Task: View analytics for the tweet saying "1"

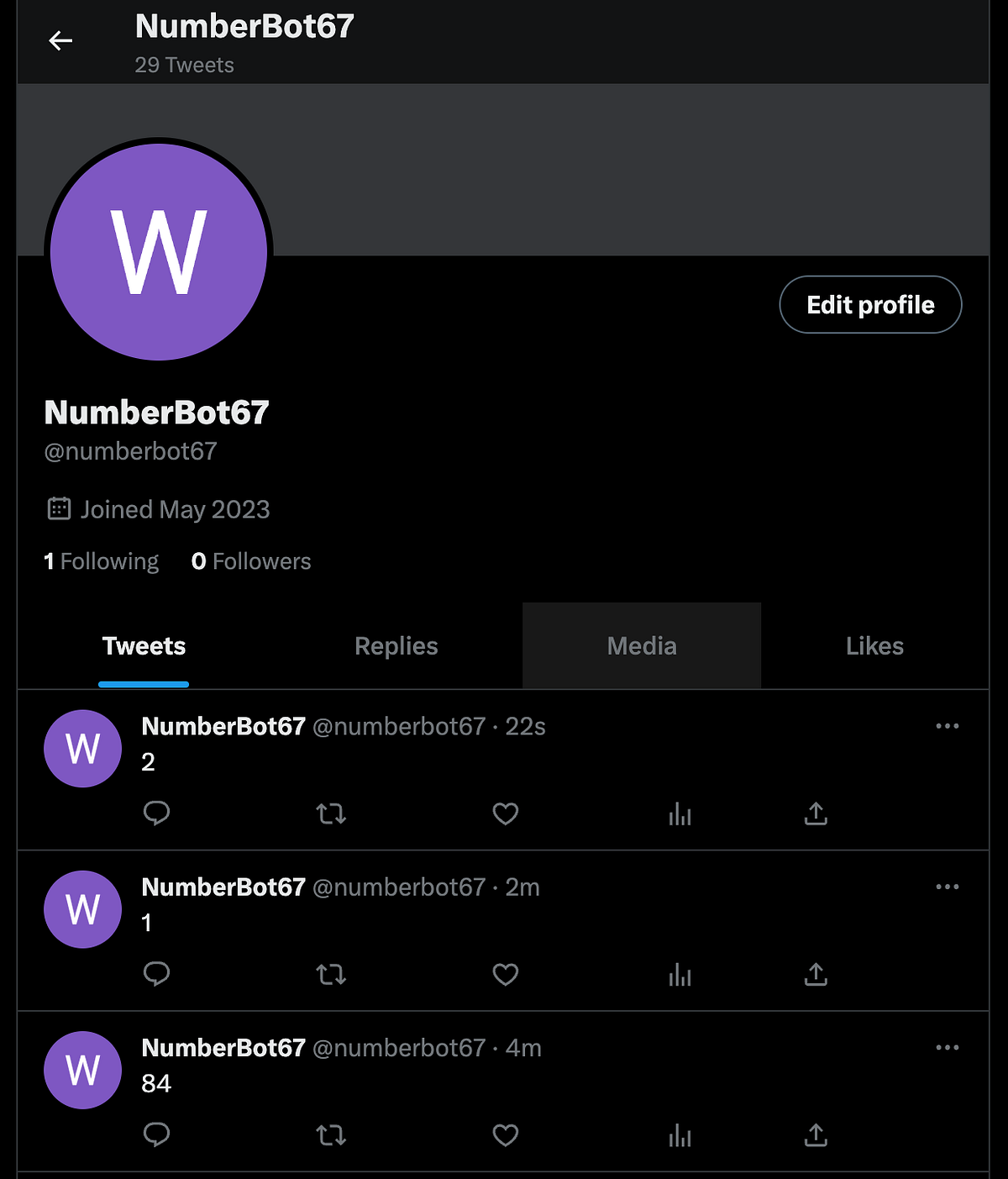Action: pyautogui.click(x=680, y=975)
